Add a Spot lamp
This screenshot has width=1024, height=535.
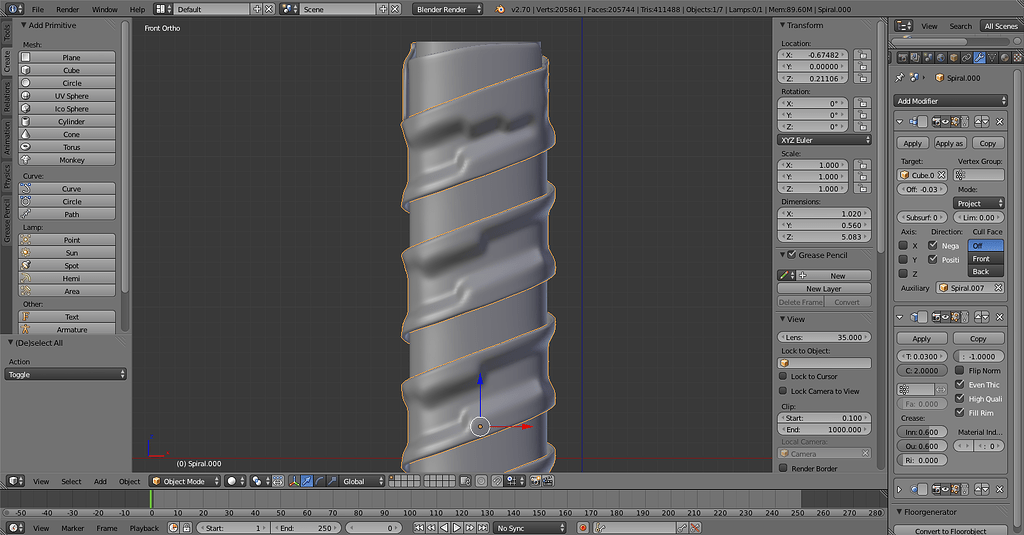click(x=67, y=266)
